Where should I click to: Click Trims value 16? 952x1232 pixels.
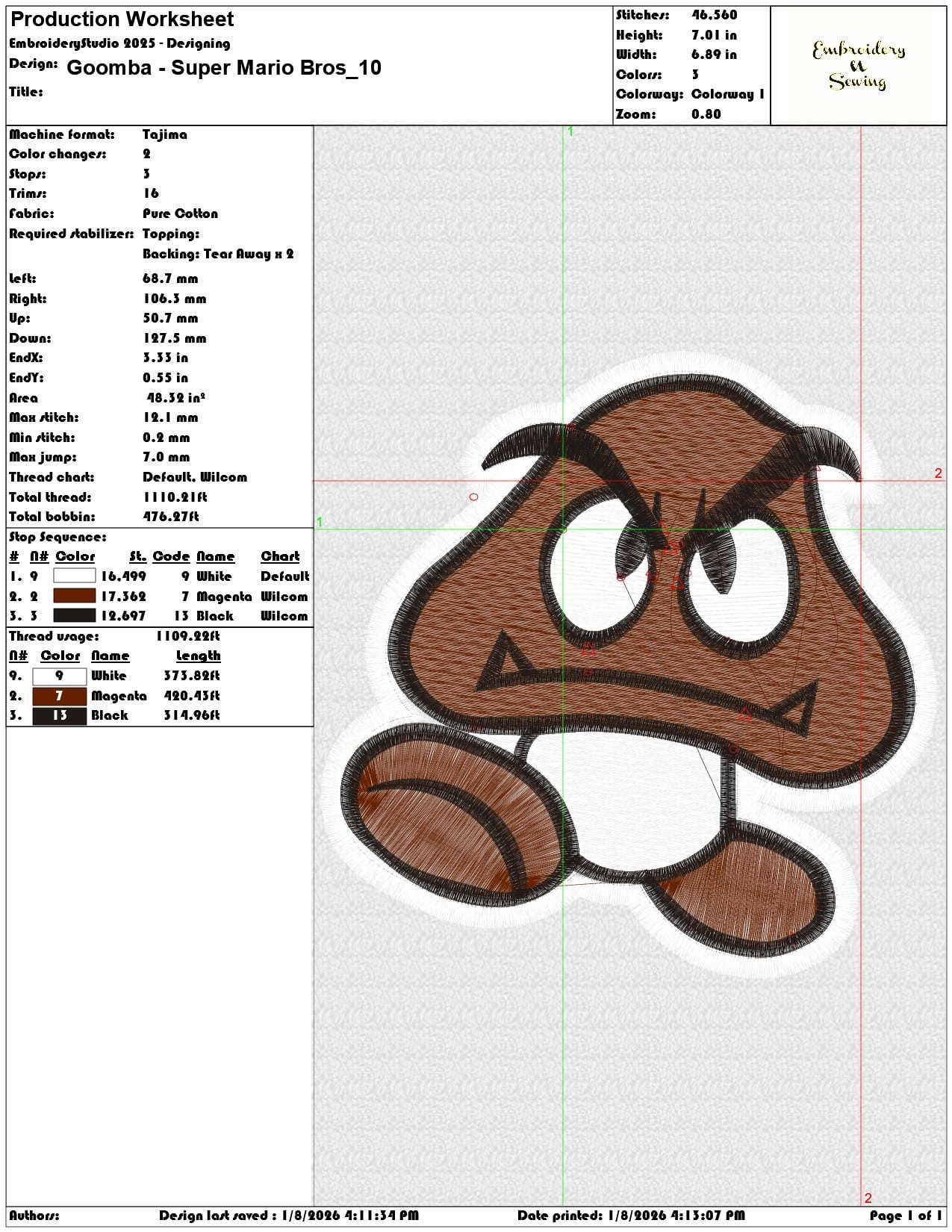click(151, 193)
